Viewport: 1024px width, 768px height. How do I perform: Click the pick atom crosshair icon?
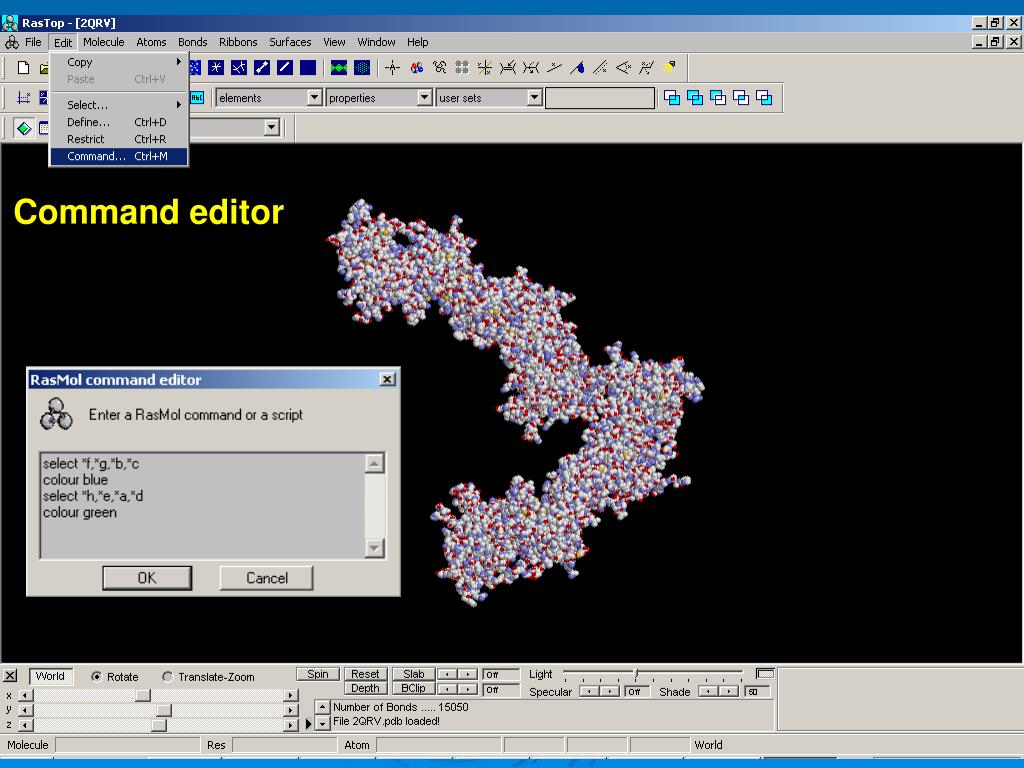click(x=392, y=67)
